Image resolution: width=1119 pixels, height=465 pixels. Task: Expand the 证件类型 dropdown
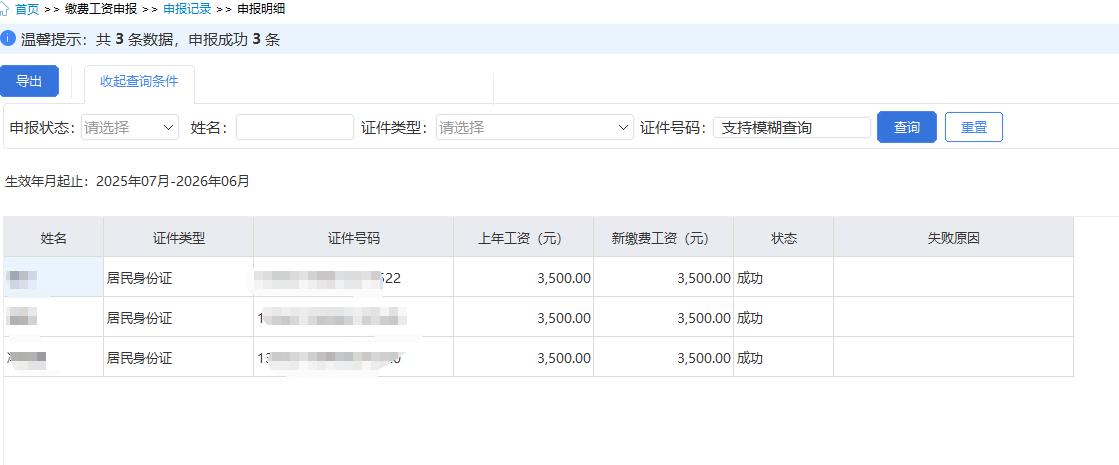click(x=534, y=127)
